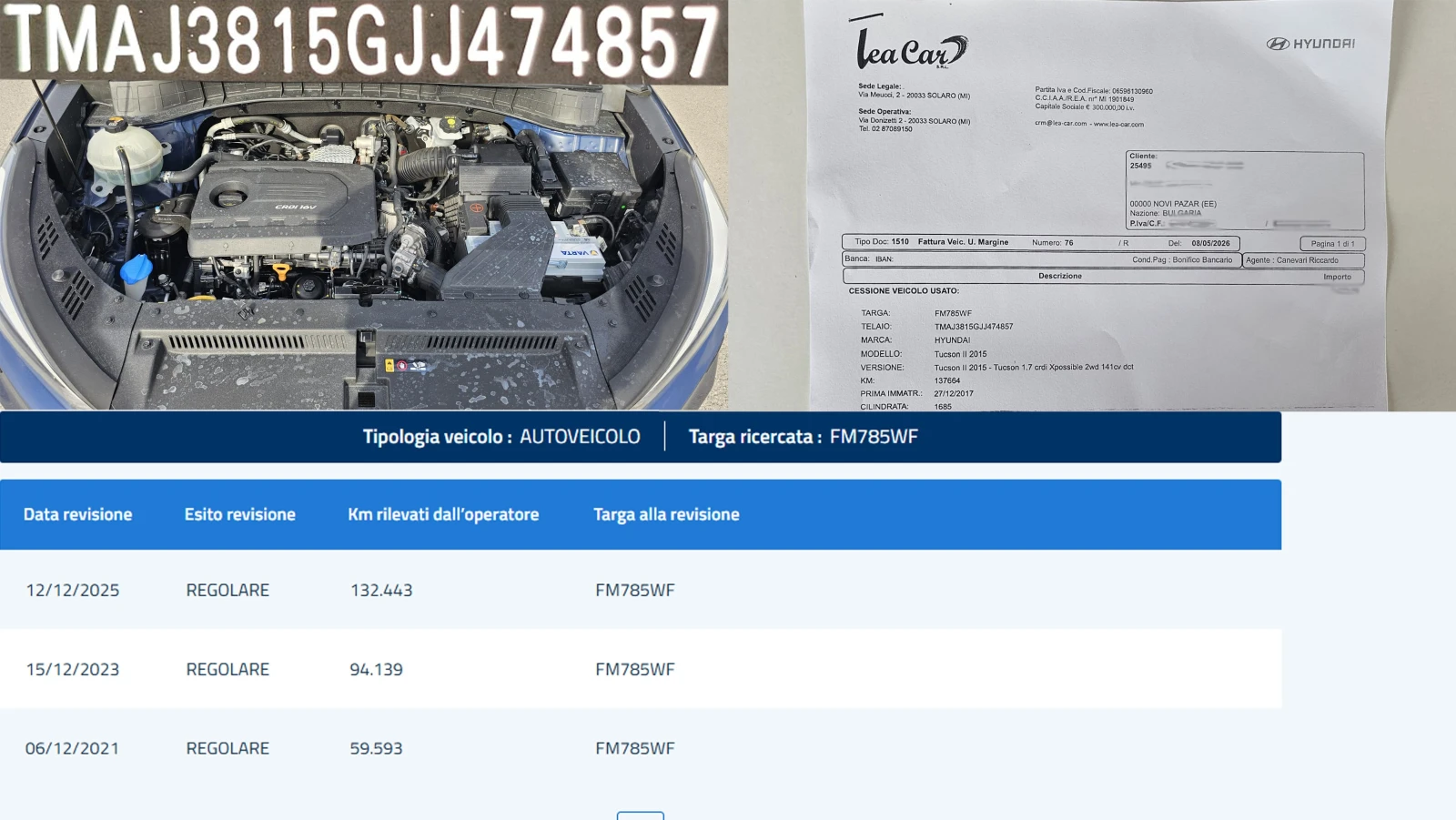Select the date 06/12/2021
Screen dimensions: 1456x820
[x=73, y=748]
